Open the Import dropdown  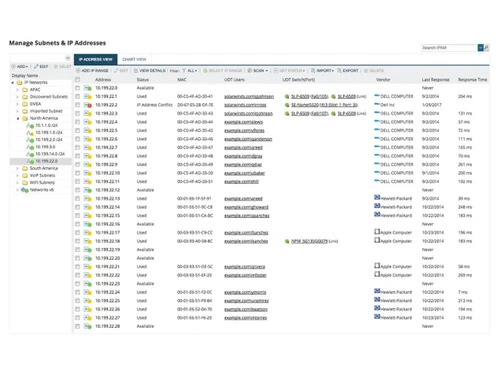322,71
